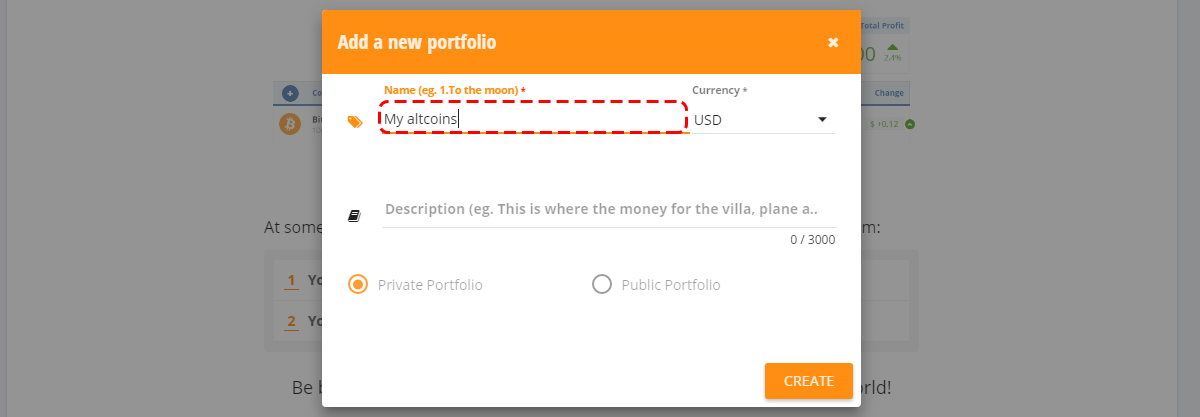Click the Private Portfolio label text

click(430, 285)
